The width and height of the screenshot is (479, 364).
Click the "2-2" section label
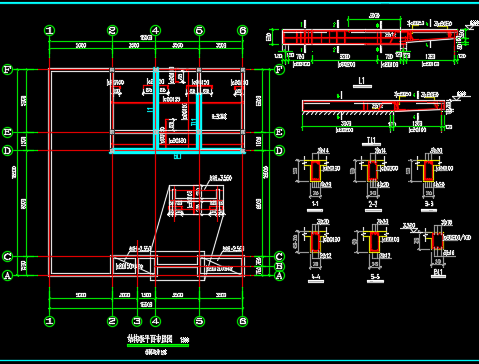point(373,204)
